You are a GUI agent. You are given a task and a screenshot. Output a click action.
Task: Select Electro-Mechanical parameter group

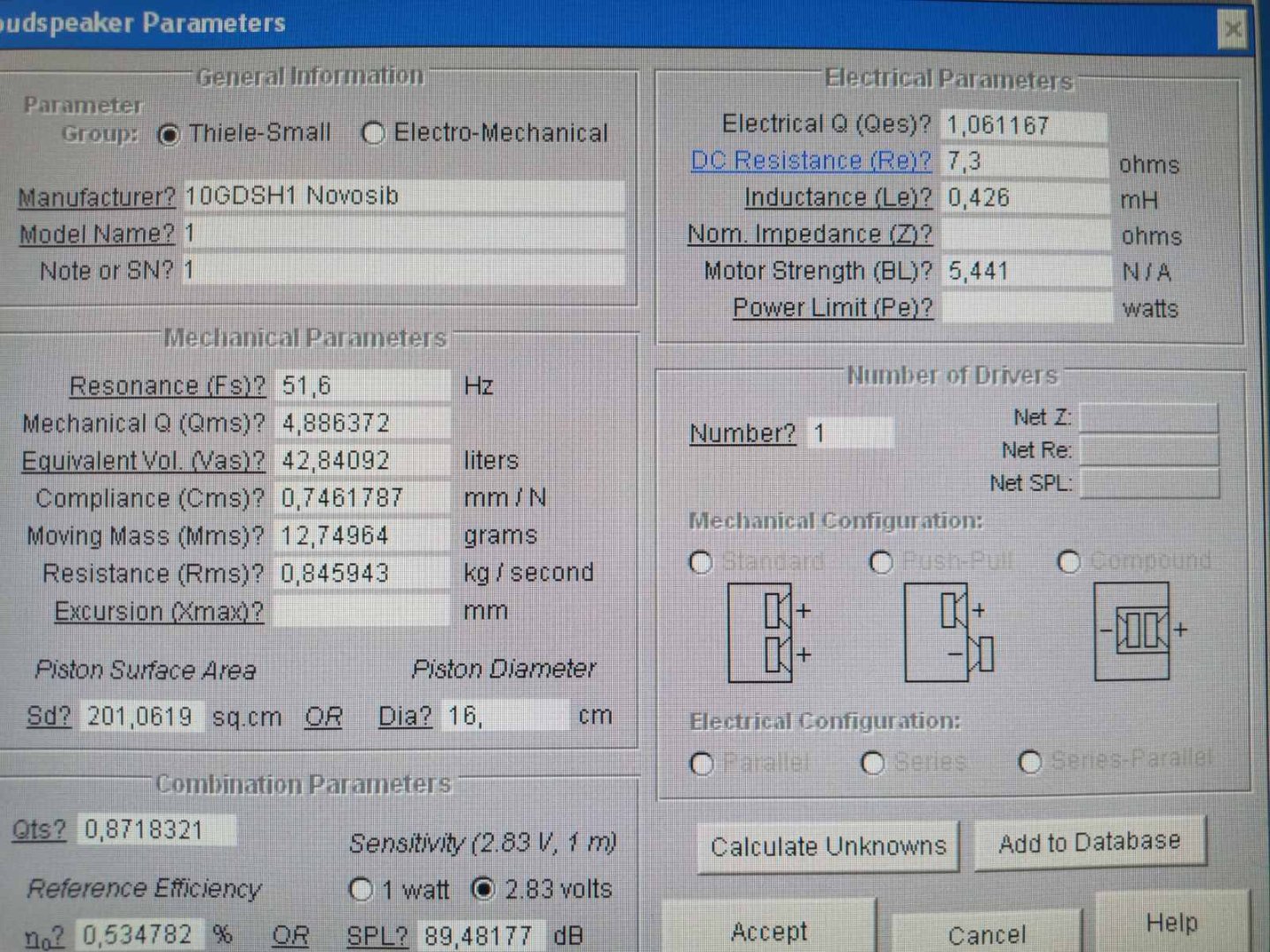pos(373,134)
